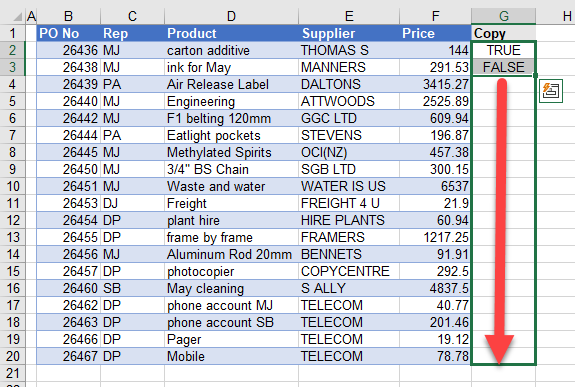This screenshot has width=575, height=387.
Task: Select column D header
Action: tap(231, 16)
